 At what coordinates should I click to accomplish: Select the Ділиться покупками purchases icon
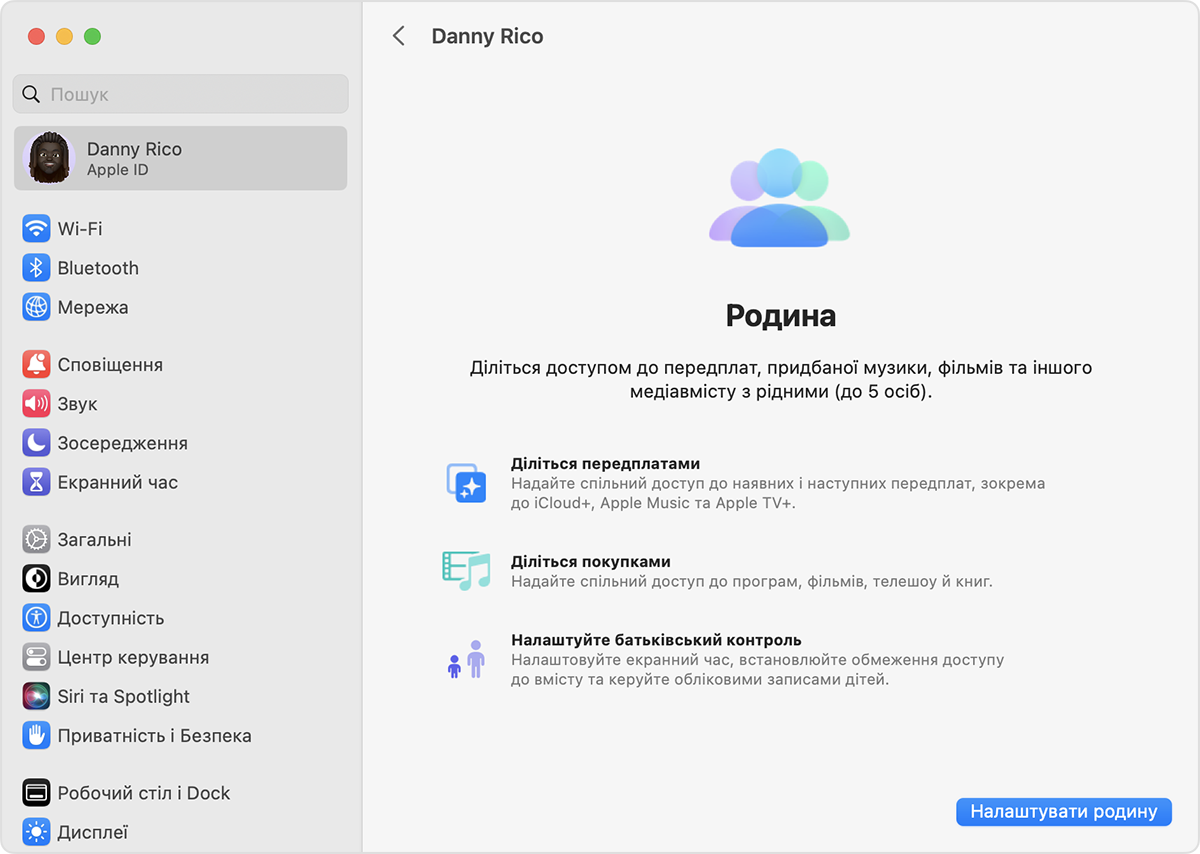(x=467, y=568)
